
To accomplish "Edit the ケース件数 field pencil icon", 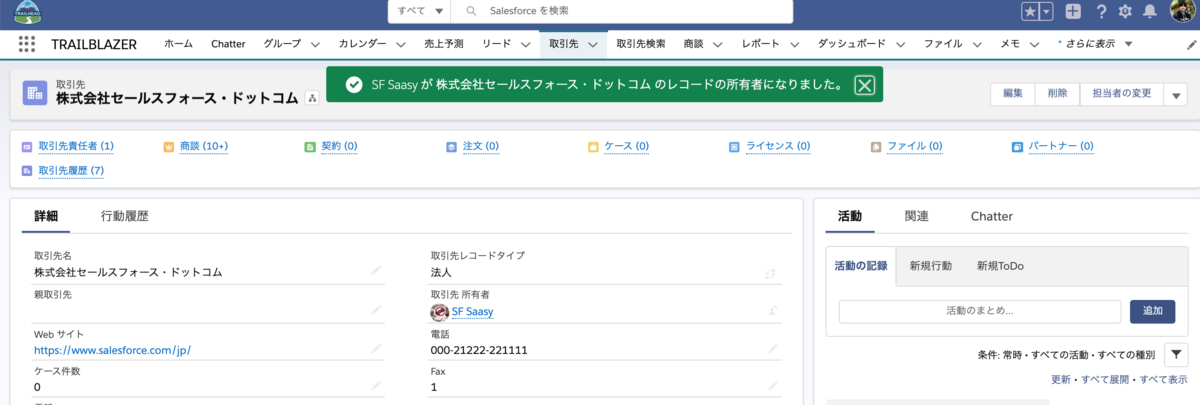I will (376, 385).
